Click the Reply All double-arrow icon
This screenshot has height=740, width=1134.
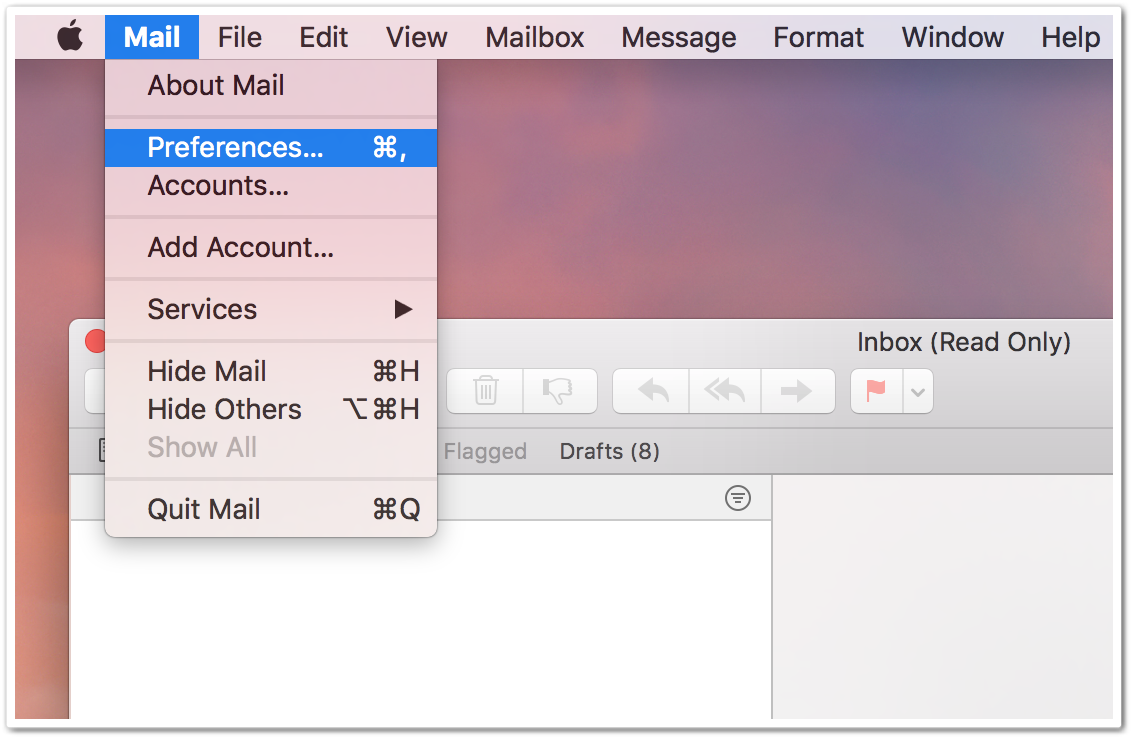(x=725, y=391)
